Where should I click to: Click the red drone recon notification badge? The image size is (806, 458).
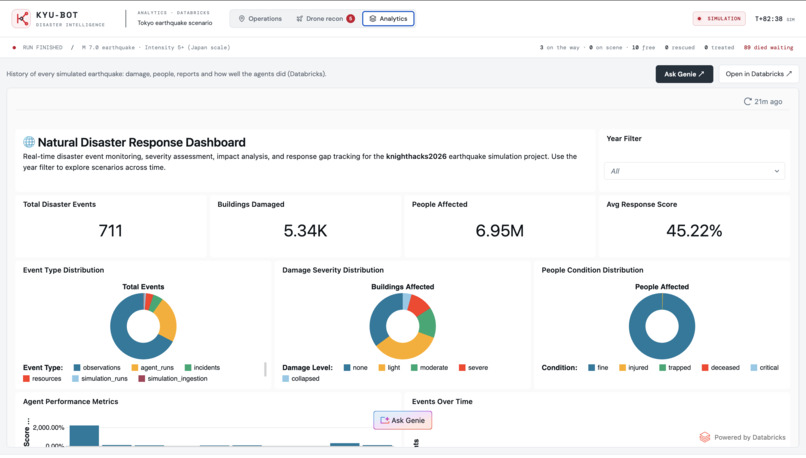pyautogui.click(x=351, y=19)
